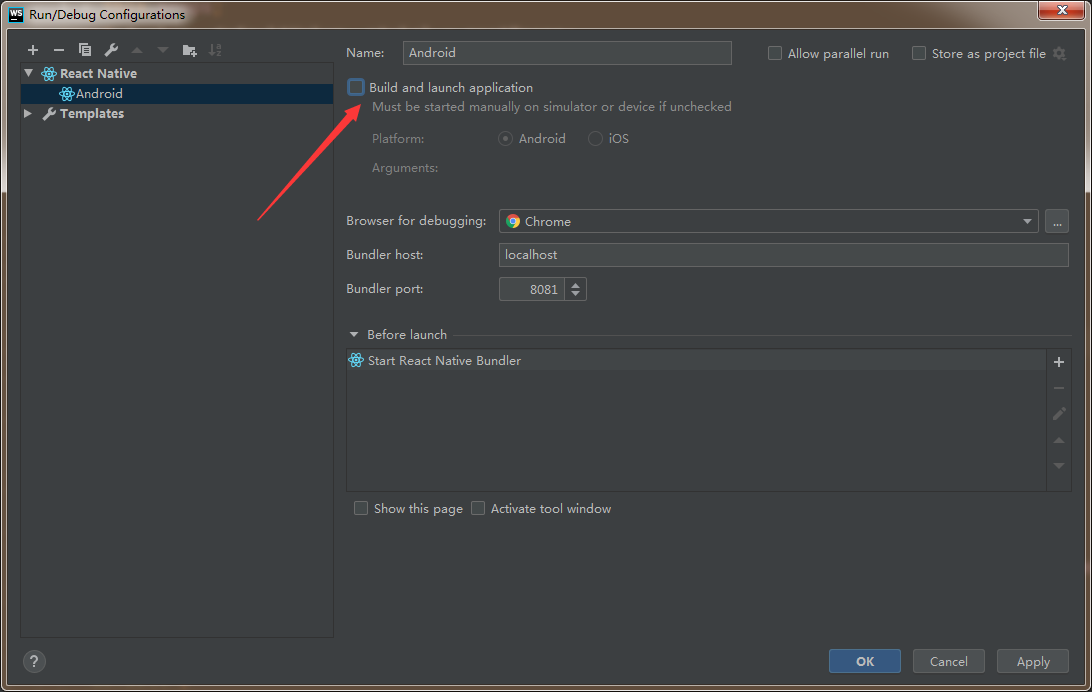
Task: Enable Activate tool window checkbox
Action: pos(478,508)
